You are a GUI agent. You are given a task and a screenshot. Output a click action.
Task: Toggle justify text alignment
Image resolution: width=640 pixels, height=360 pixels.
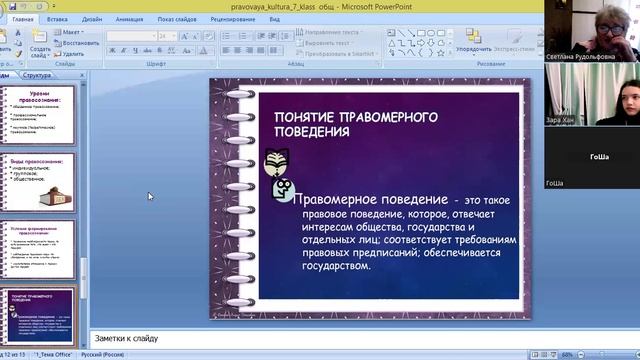261,51
